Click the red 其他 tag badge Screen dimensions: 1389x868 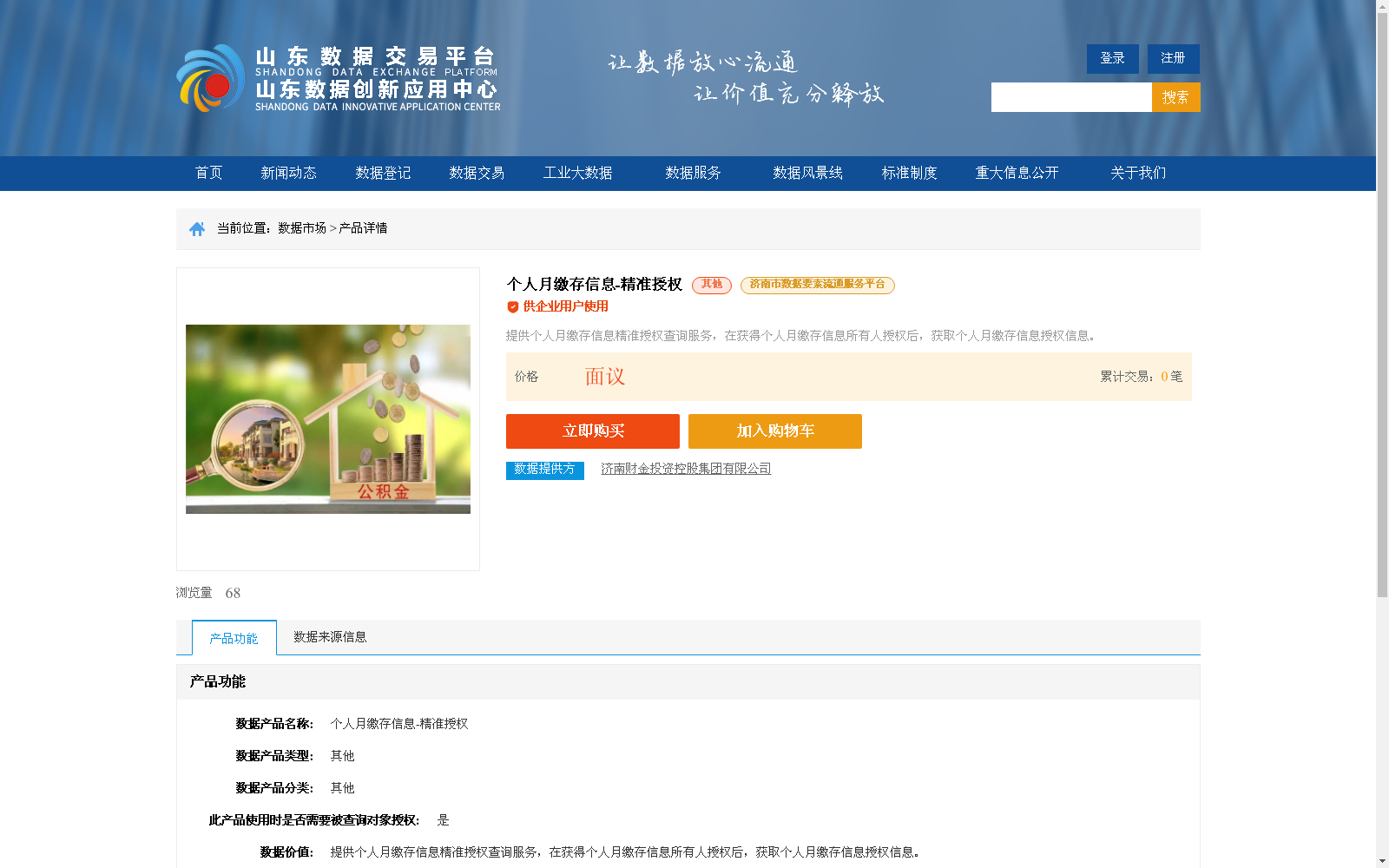(712, 285)
